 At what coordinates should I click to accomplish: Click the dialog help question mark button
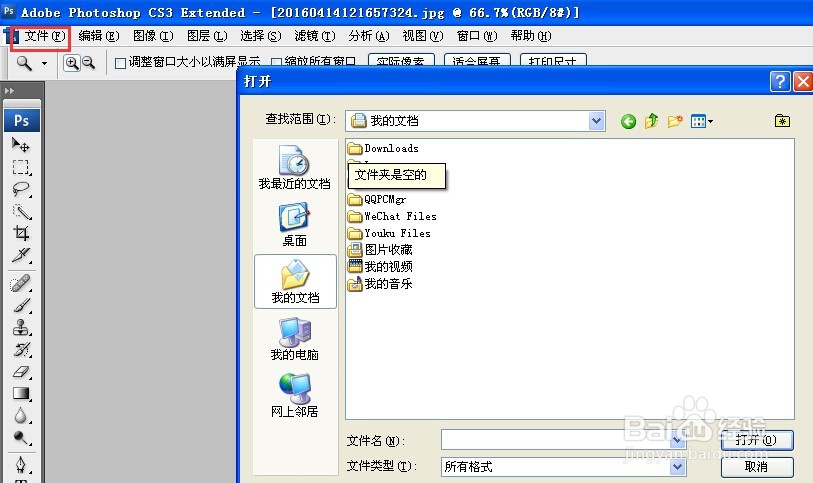coord(780,81)
